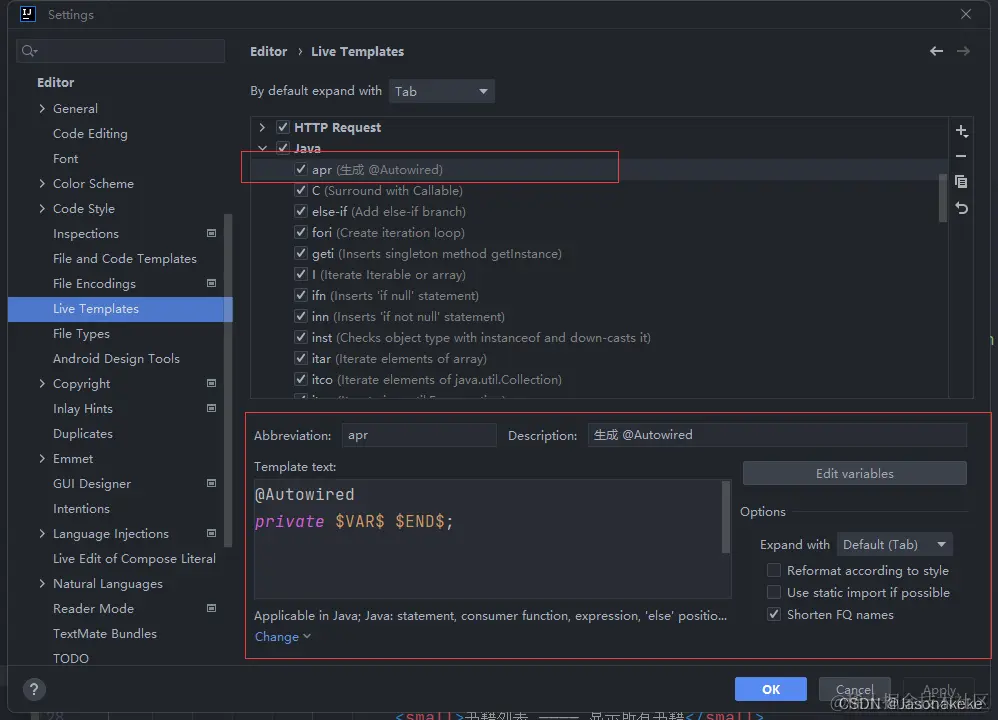
Task: Click inside the Template text editor
Action: point(488,539)
